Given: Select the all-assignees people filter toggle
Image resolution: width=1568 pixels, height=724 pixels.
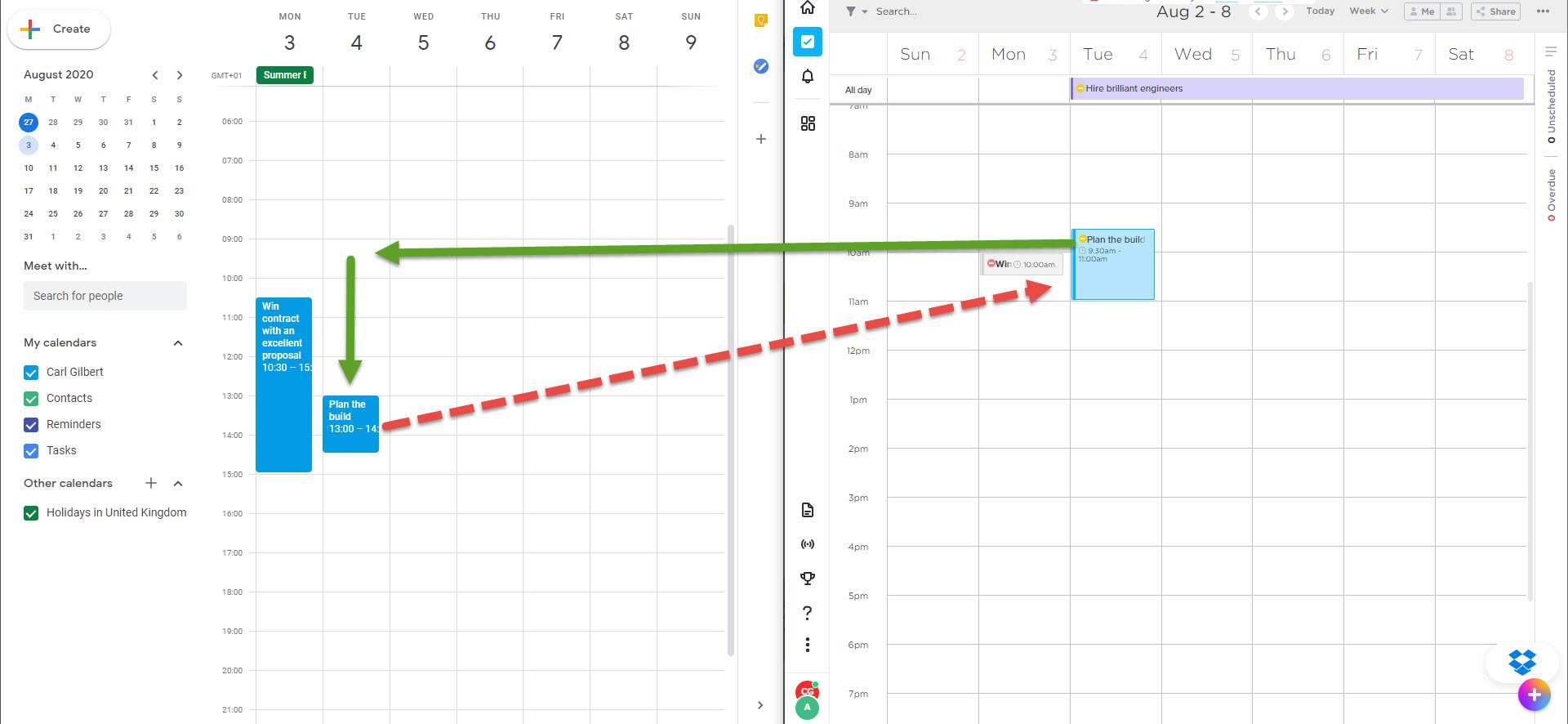Looking at the screenshot, I should pos(1451,11).
